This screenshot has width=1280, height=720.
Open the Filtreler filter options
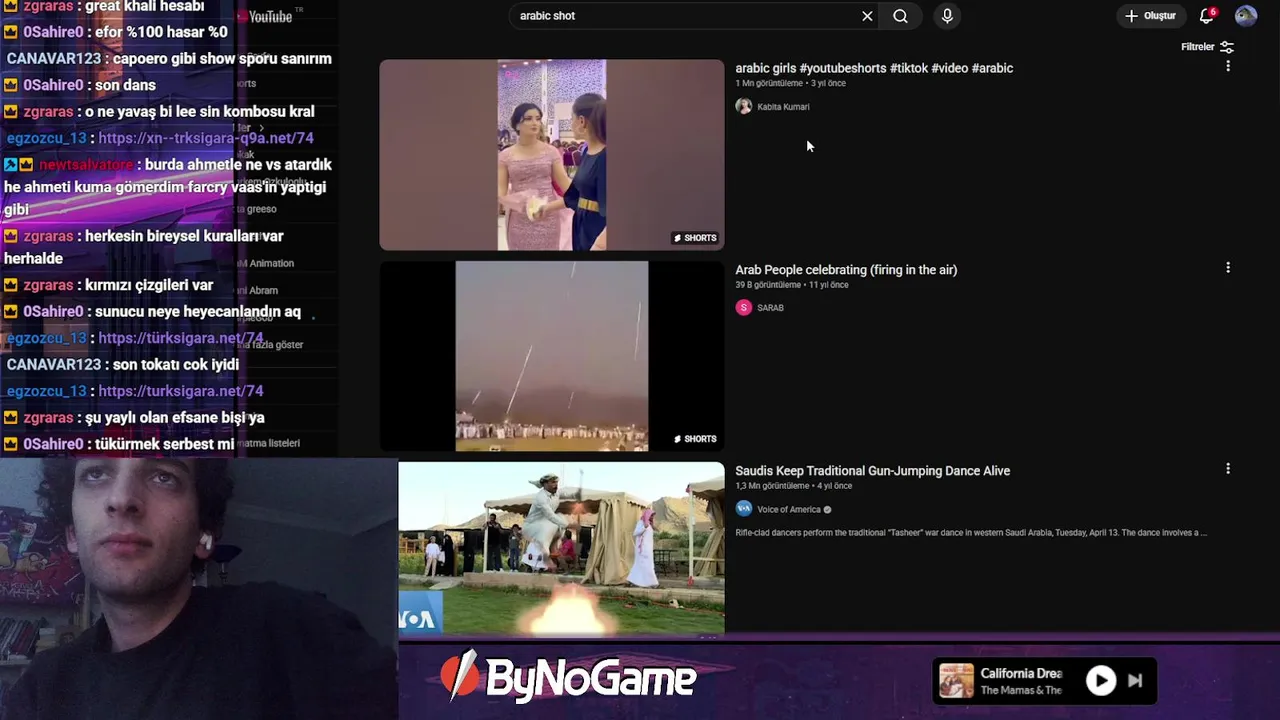[1208, 47]
